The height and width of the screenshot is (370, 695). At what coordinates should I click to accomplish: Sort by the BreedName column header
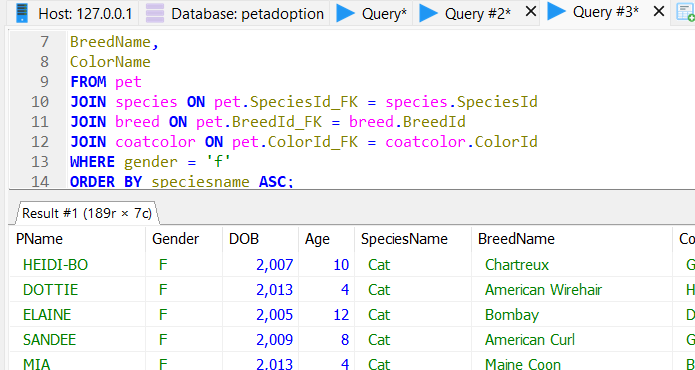(x=572, y=239)
